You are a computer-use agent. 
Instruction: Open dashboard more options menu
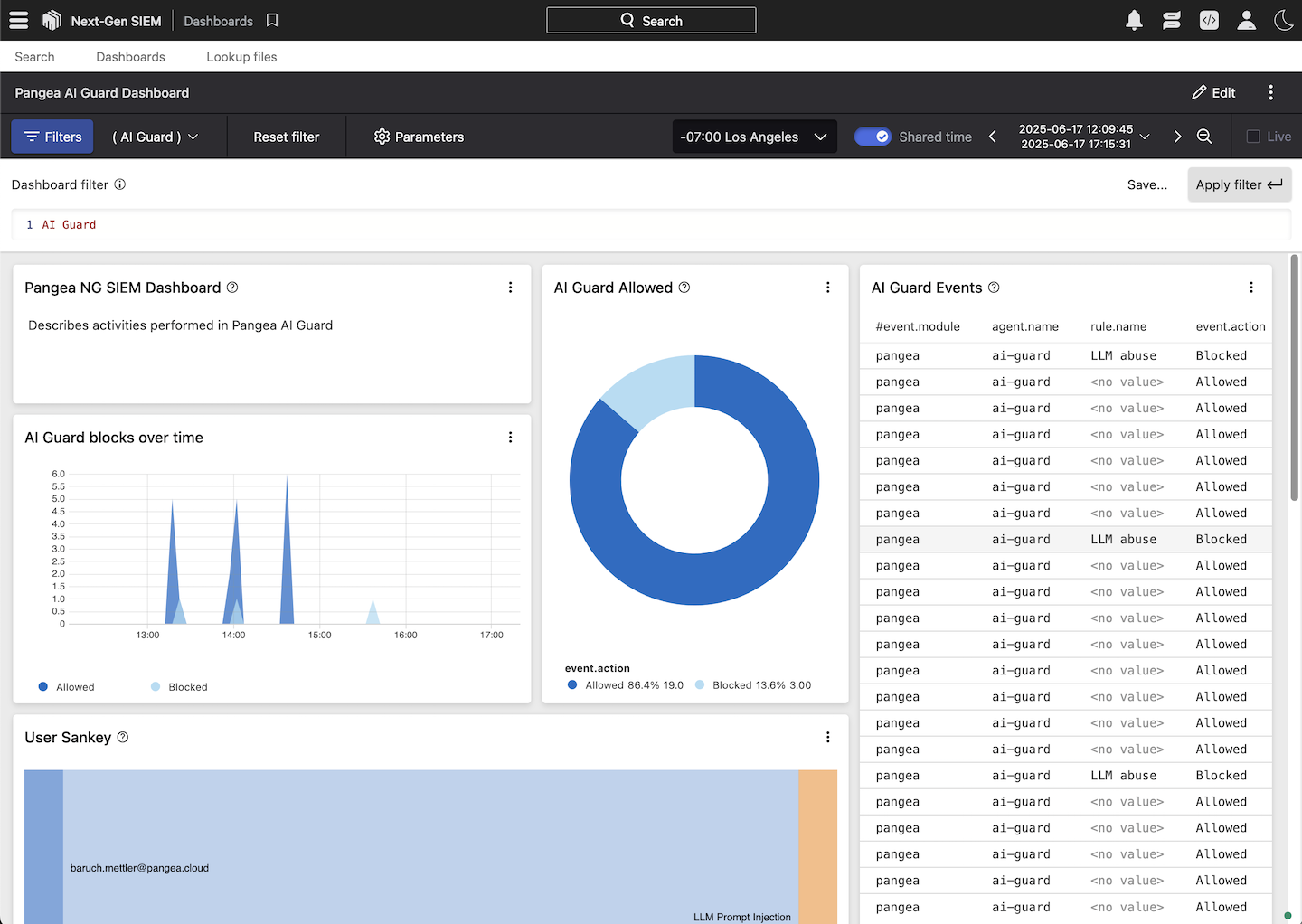pos(1270,92)
